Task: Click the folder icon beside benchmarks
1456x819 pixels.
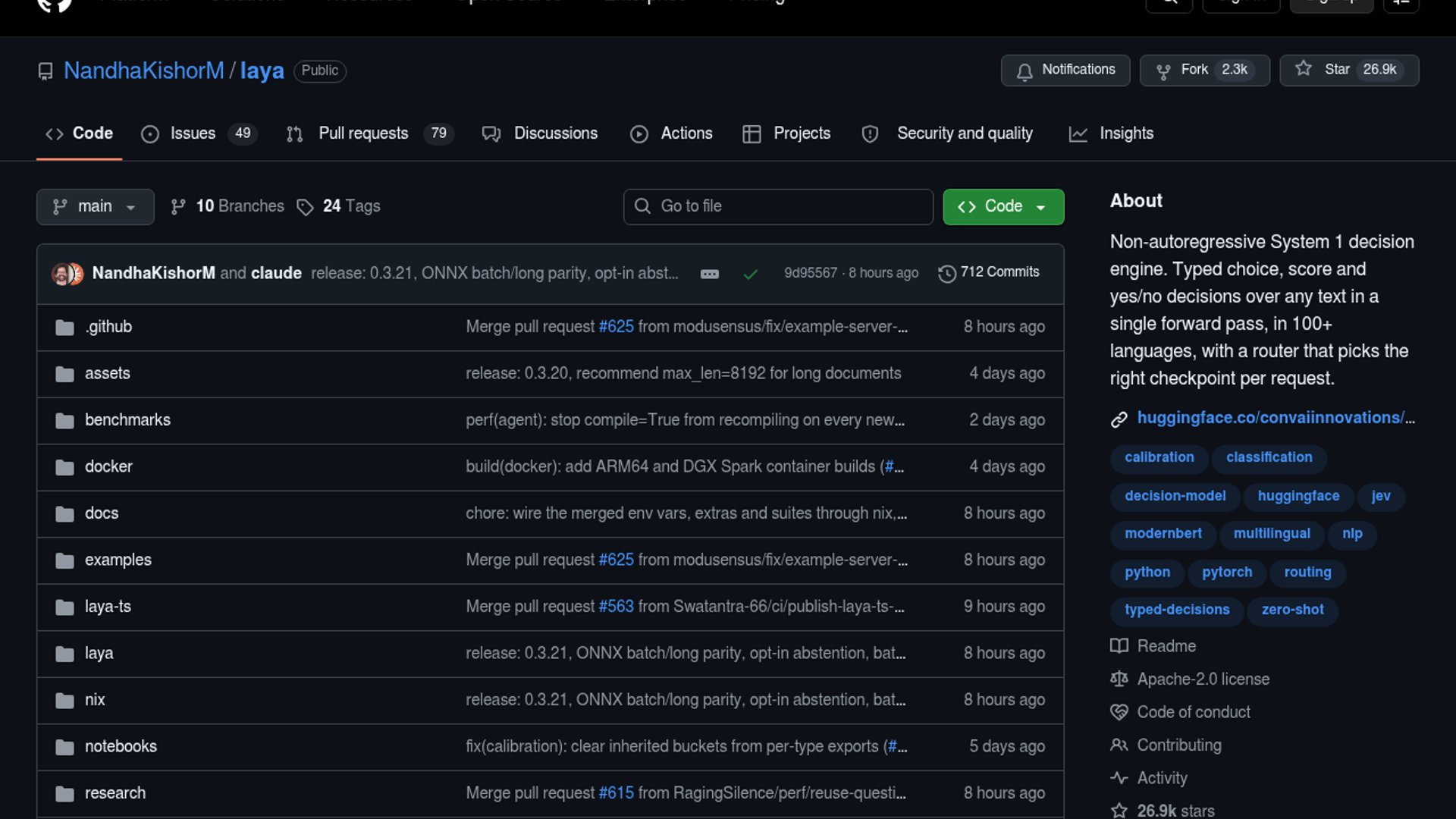Action: tap(65, 421)
